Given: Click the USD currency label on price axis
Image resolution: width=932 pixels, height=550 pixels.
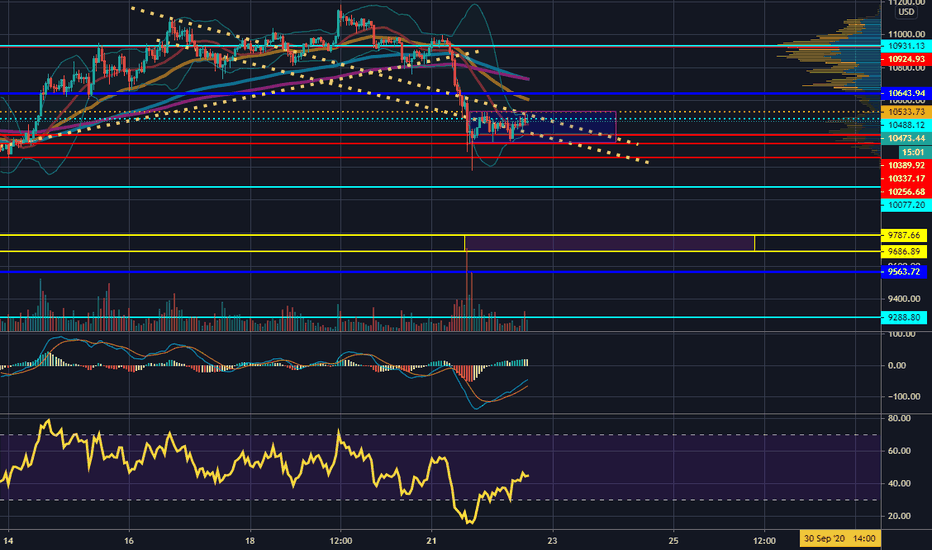Looking at the screenshot, I should tap(906, 12).
